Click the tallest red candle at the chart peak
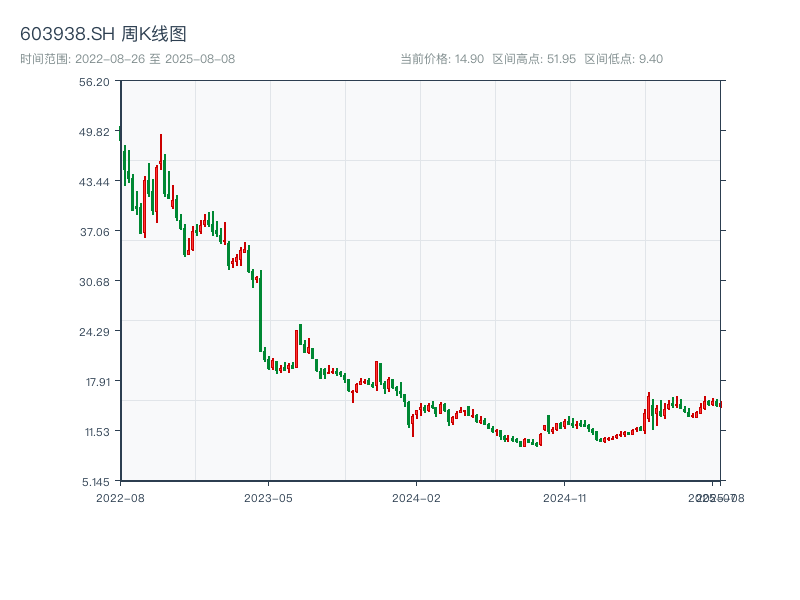 pyautogui.click(x=160, y=160)
